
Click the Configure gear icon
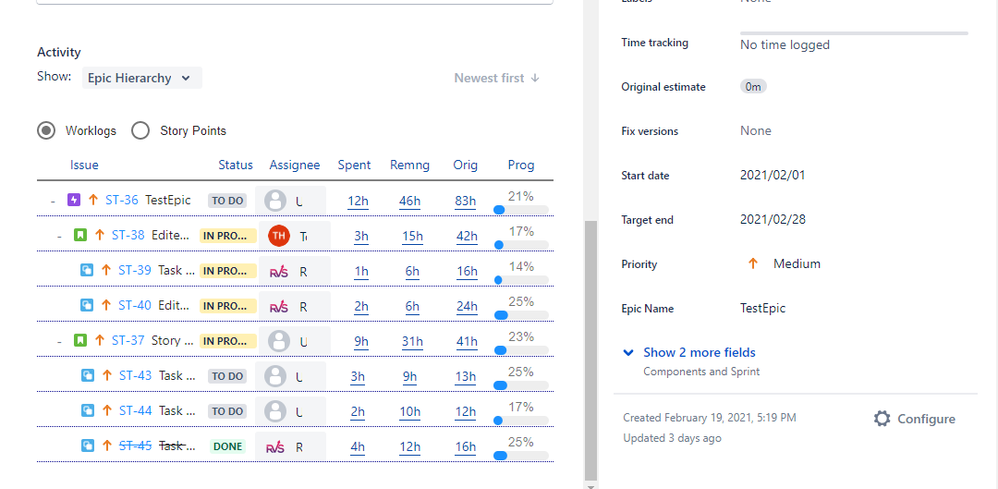tap(882, 418)
